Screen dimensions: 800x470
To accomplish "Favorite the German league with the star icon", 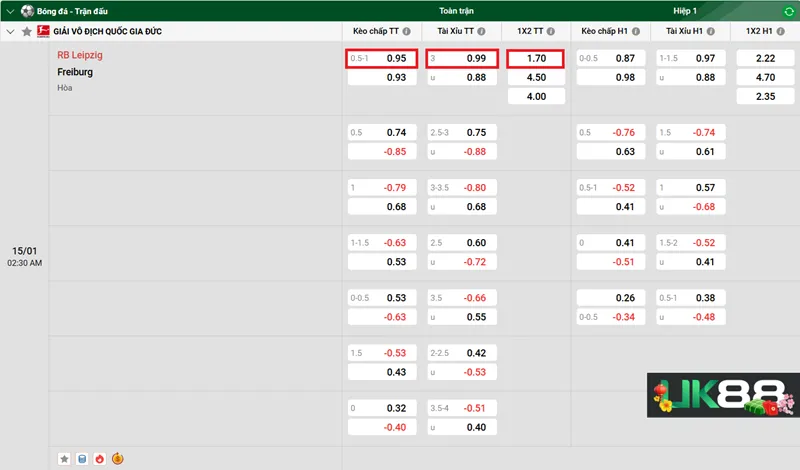I will pyautogui.click(x=27, y=32).
